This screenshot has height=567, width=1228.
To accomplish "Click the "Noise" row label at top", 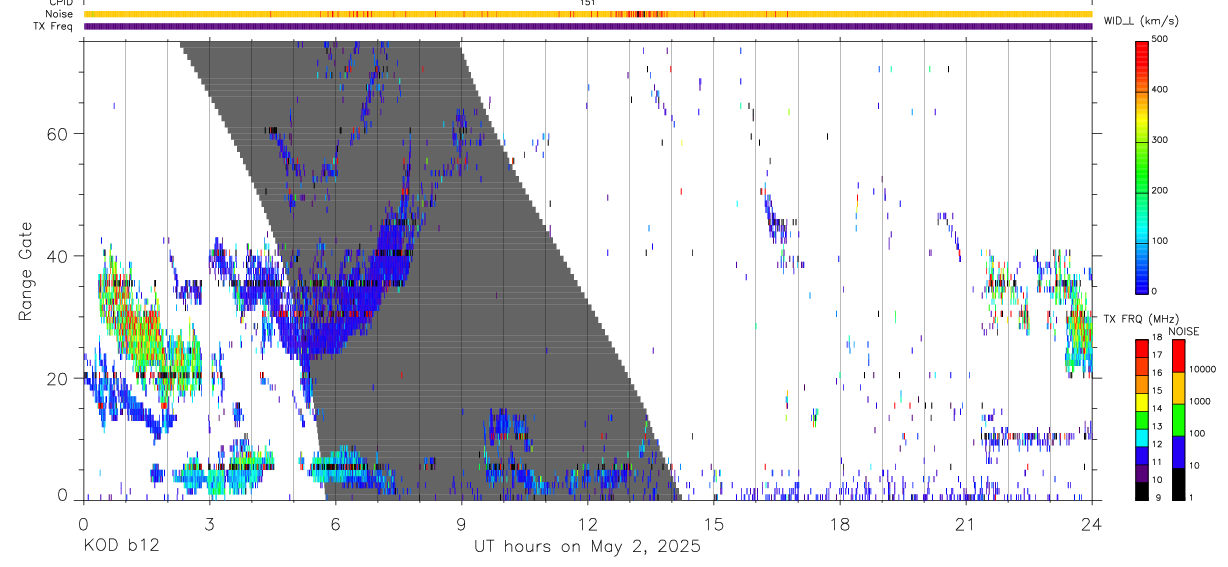I will (x=60, y=14).
